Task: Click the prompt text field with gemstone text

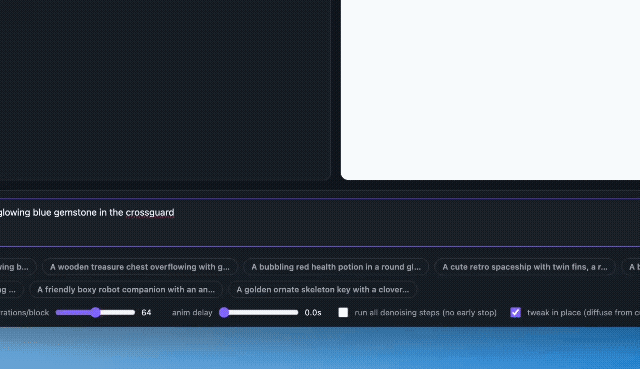Action: point(320,222)
